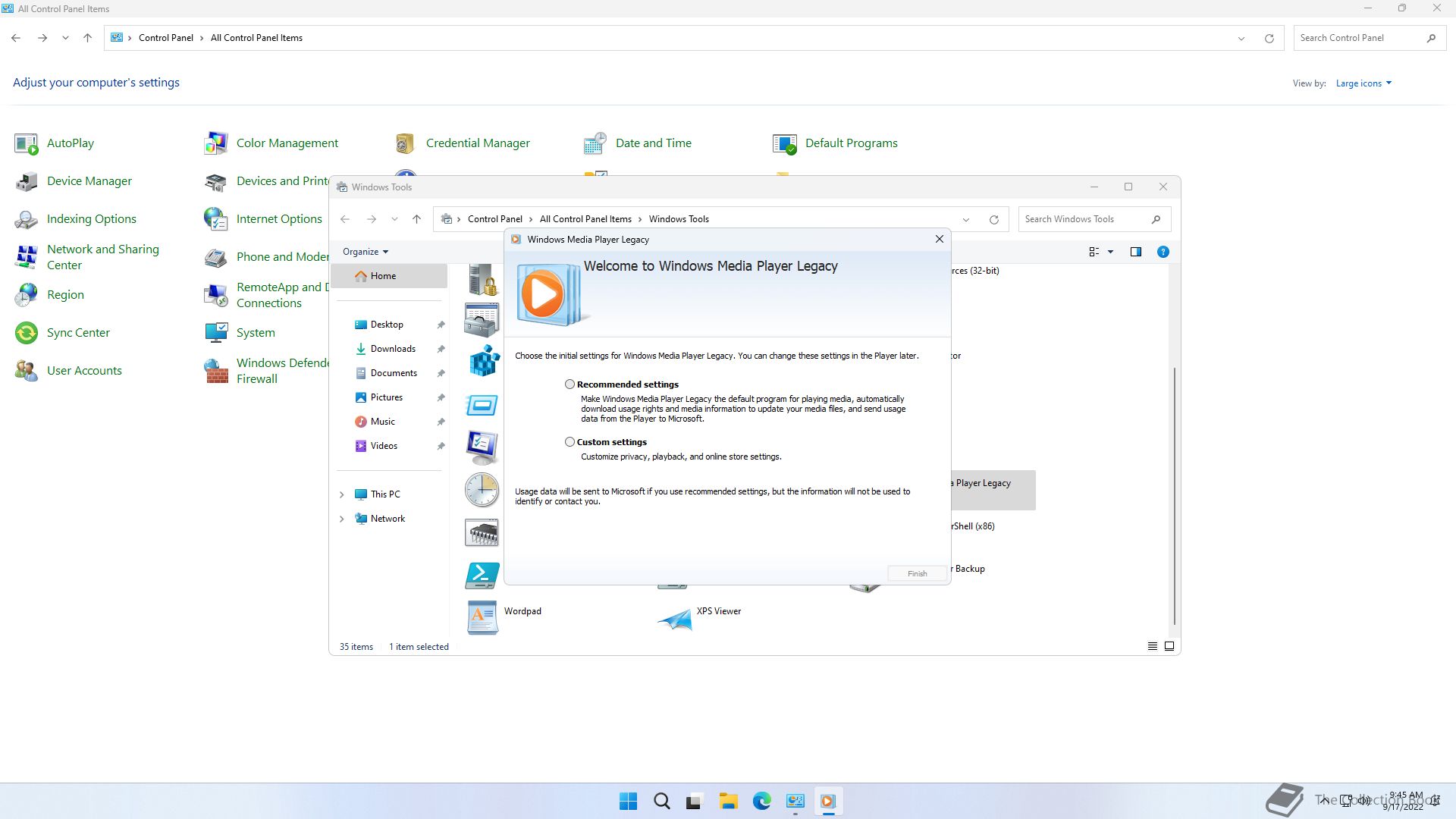Click Windows Media Player taskbar icon
Image resolution: width=1456 pixels, height=819 pixels.
827,802
